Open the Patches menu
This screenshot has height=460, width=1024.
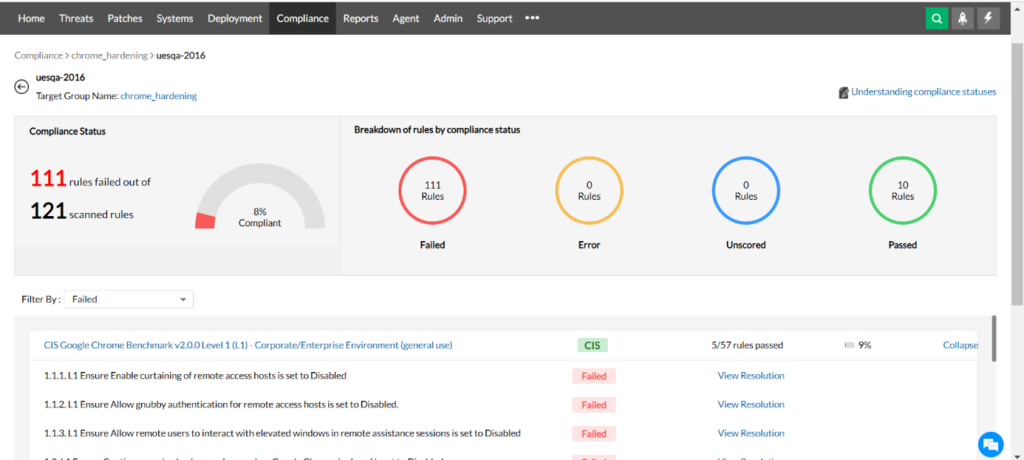click(x=125, y=18)
